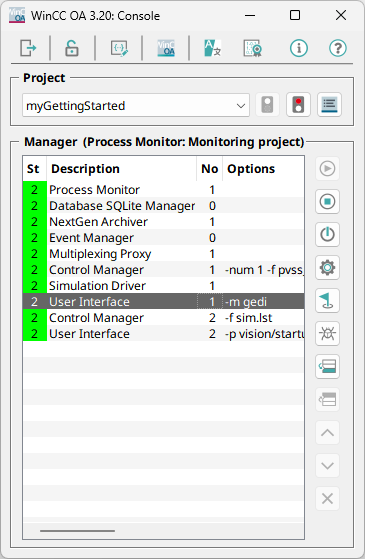The image size is (365, 559).
Task: Open manager properties gear button
Action: pos(327,267)
